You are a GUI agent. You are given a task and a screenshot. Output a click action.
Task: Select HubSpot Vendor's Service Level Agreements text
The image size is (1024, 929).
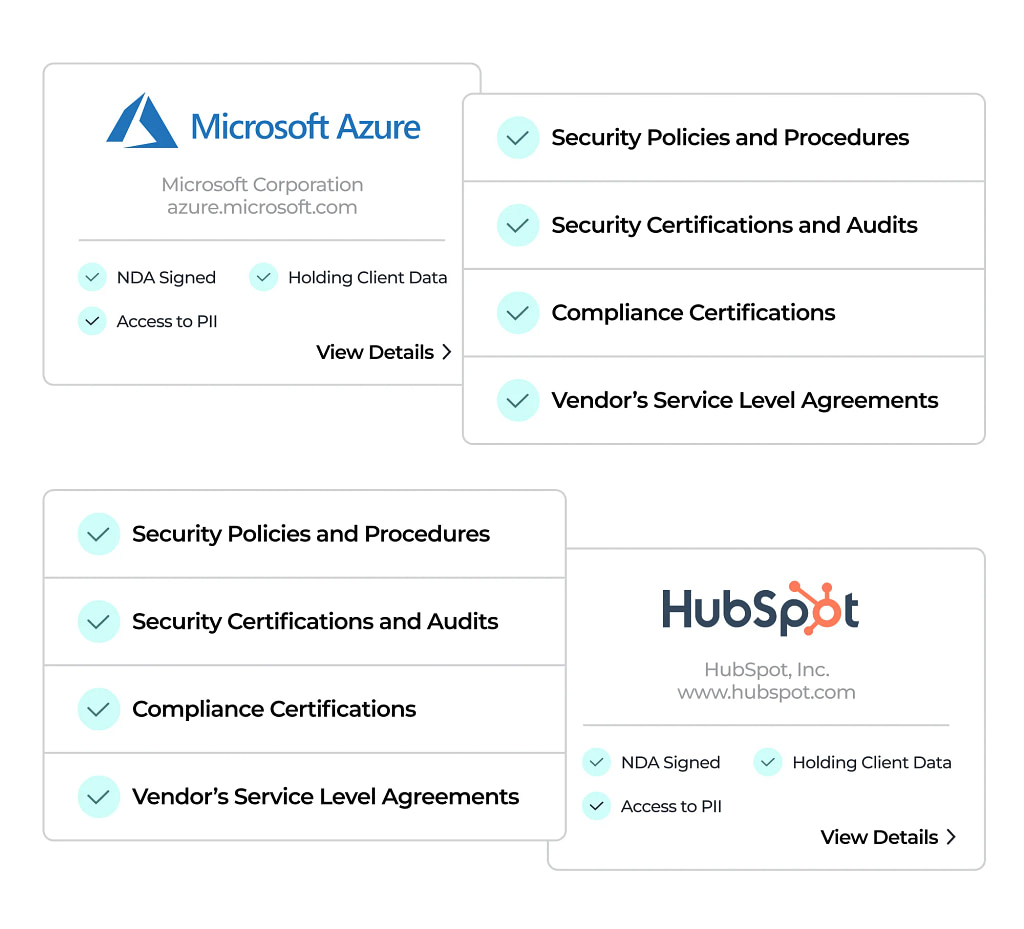coord(325,797)
